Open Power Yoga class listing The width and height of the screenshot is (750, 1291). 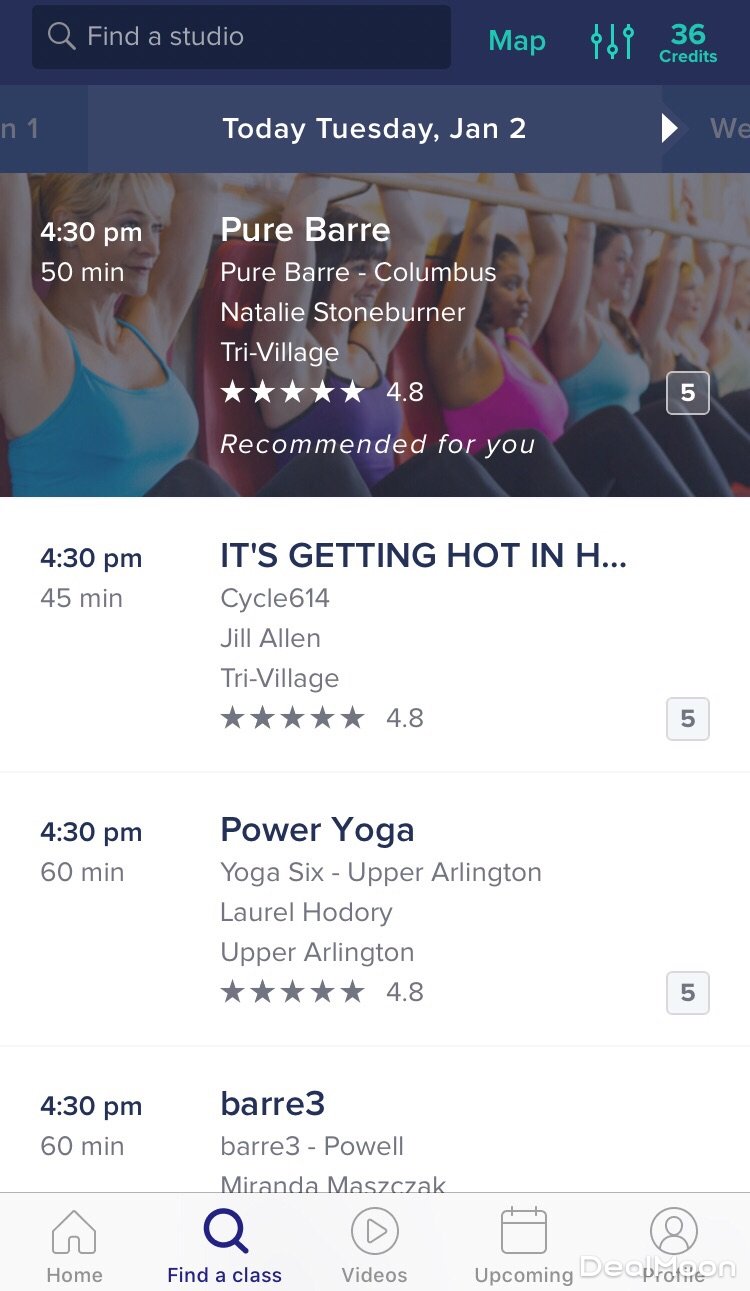point(317,830)
